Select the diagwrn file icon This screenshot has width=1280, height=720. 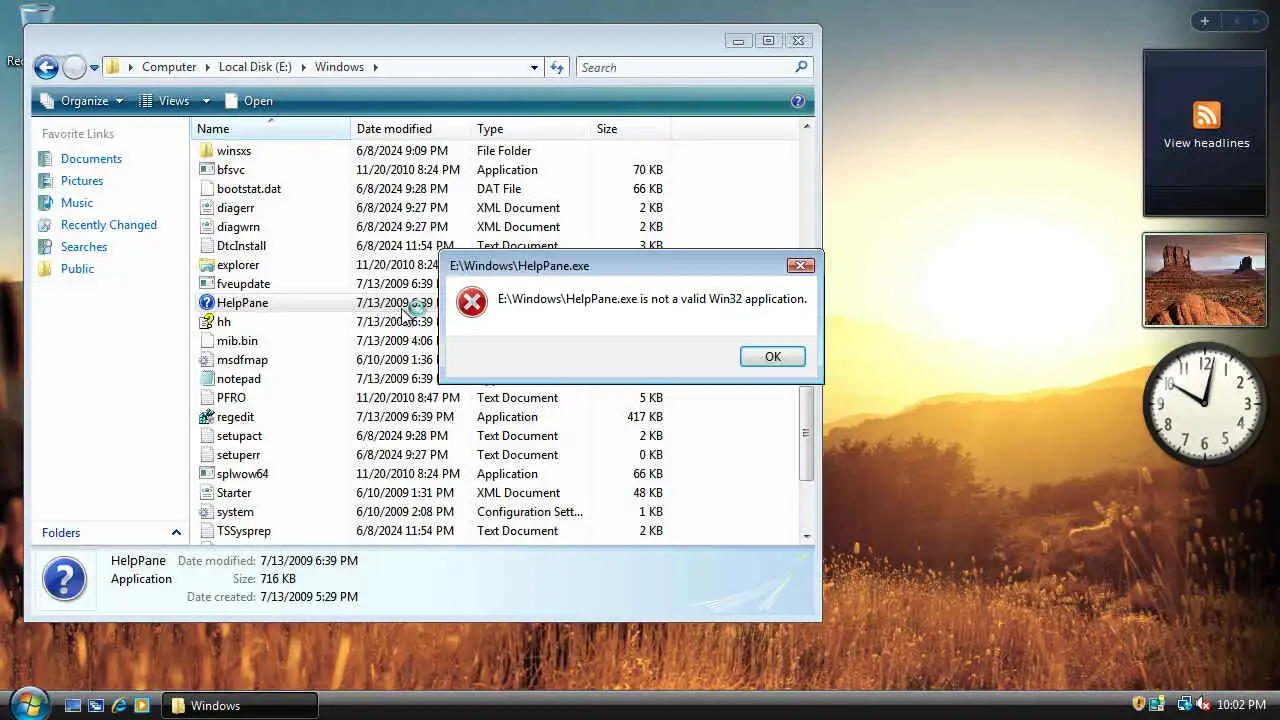207,227
